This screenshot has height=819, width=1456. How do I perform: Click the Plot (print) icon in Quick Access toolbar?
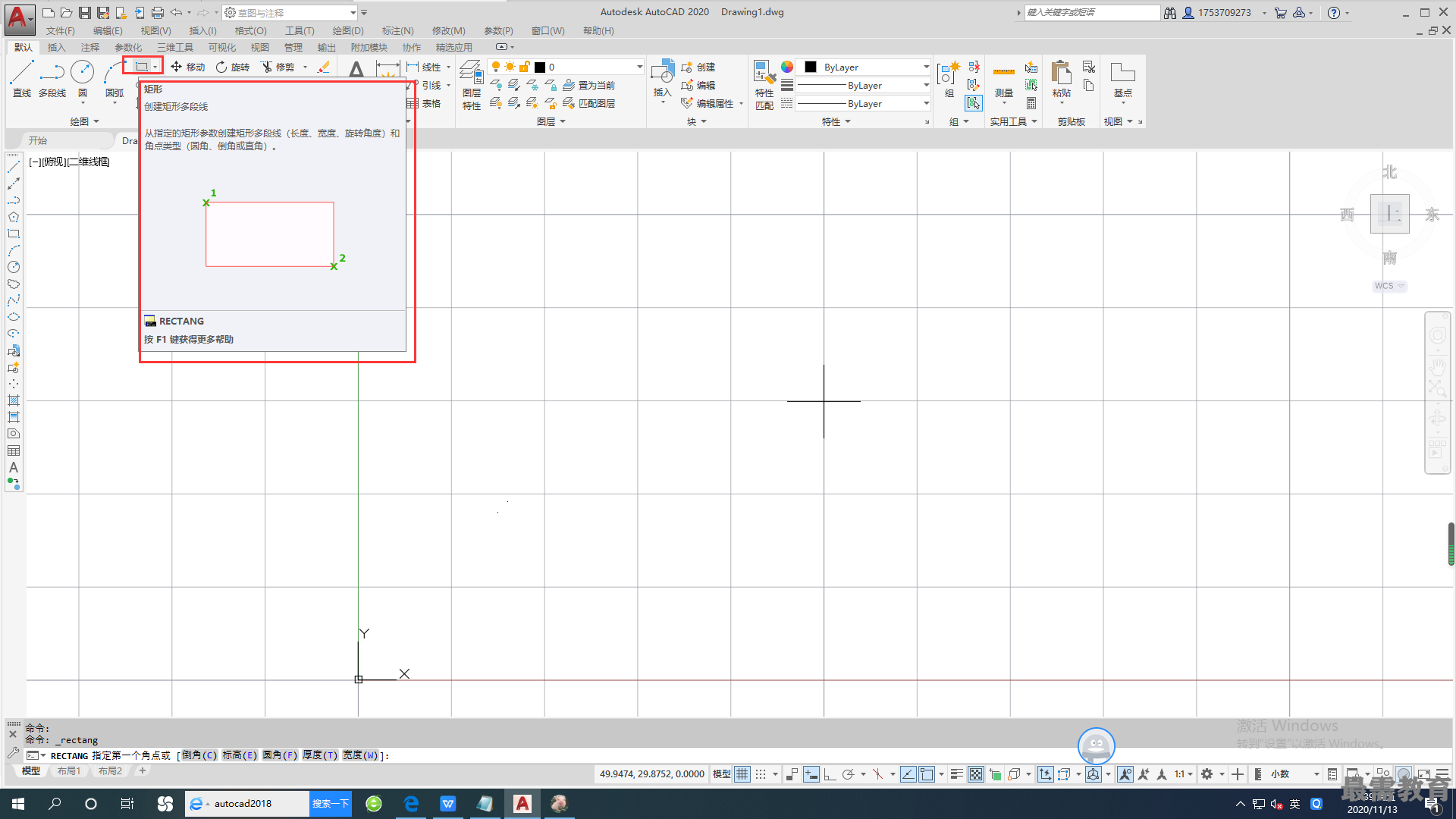click(157, 13)
